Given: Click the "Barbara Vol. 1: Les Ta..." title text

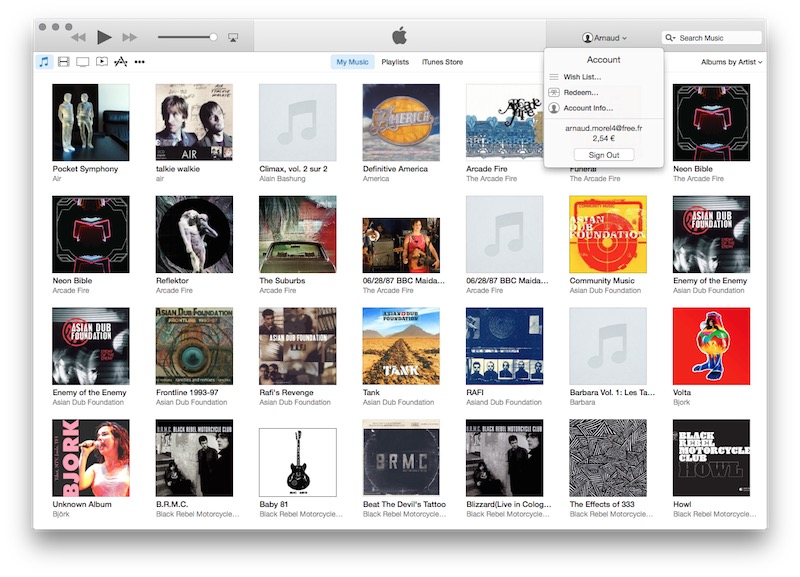Looking at the screenshot, I should 612,392.
